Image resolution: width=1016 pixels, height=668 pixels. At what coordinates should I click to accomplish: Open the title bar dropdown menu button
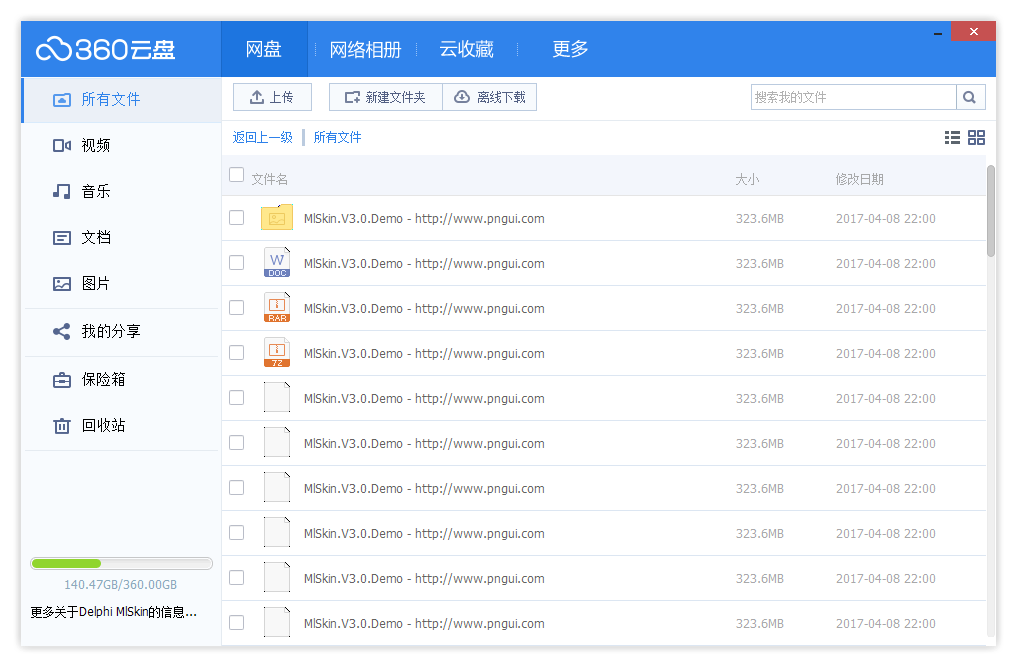pyautogui.click(x=937, y=32)
